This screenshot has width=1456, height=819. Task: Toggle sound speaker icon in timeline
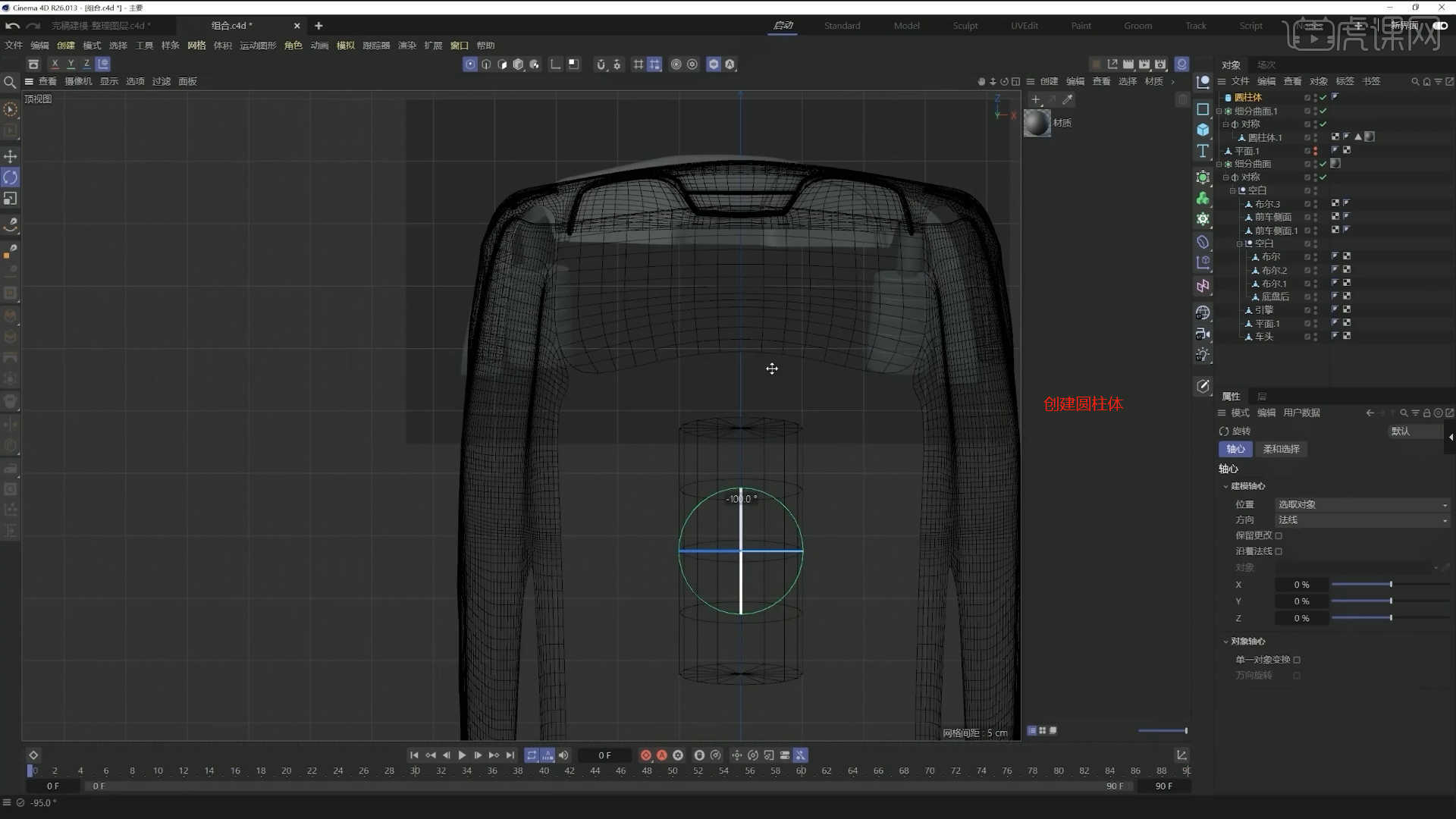pyautogui.click(x=563, y=755)
